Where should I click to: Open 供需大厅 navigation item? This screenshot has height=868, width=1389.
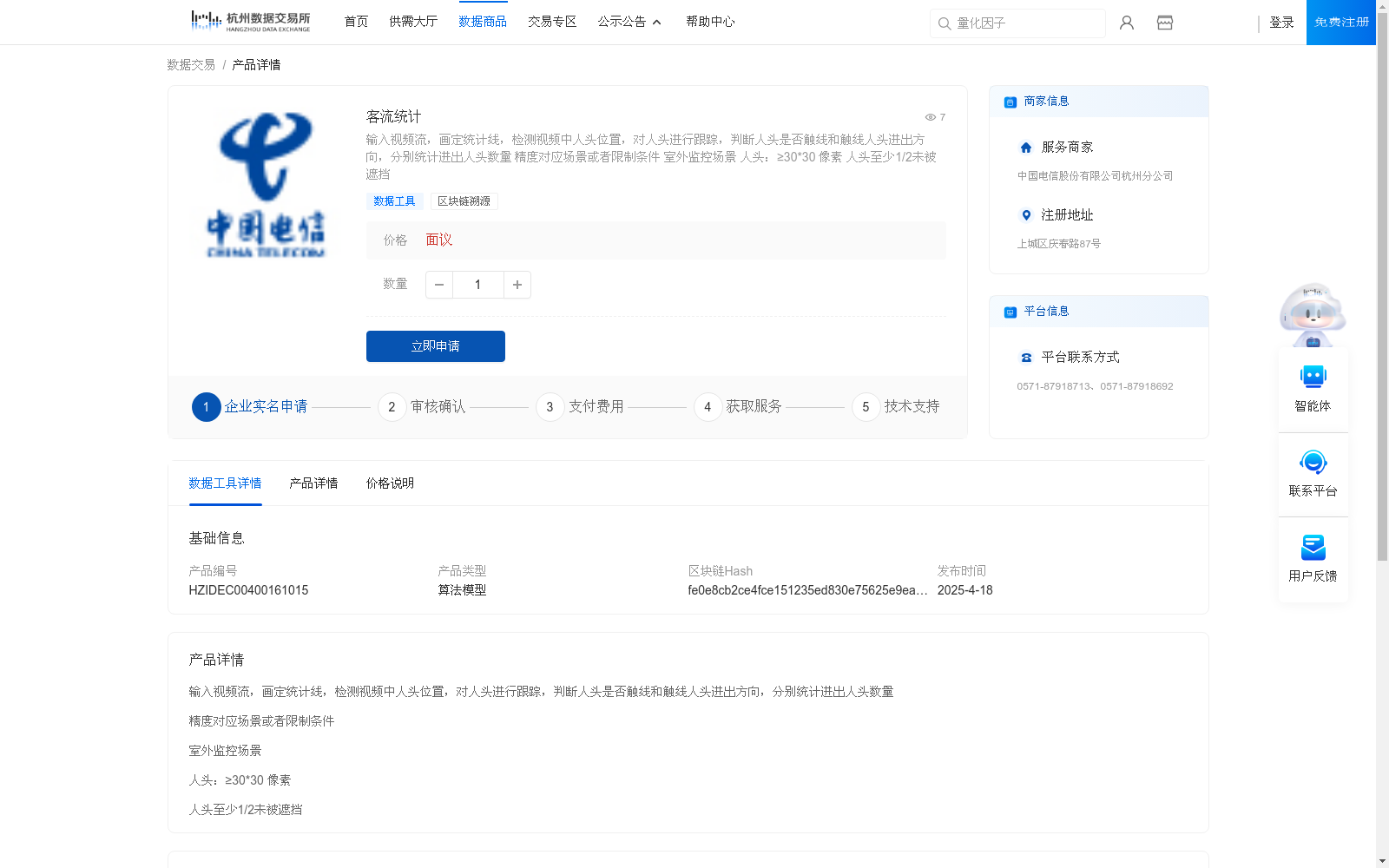pos(413,22)
